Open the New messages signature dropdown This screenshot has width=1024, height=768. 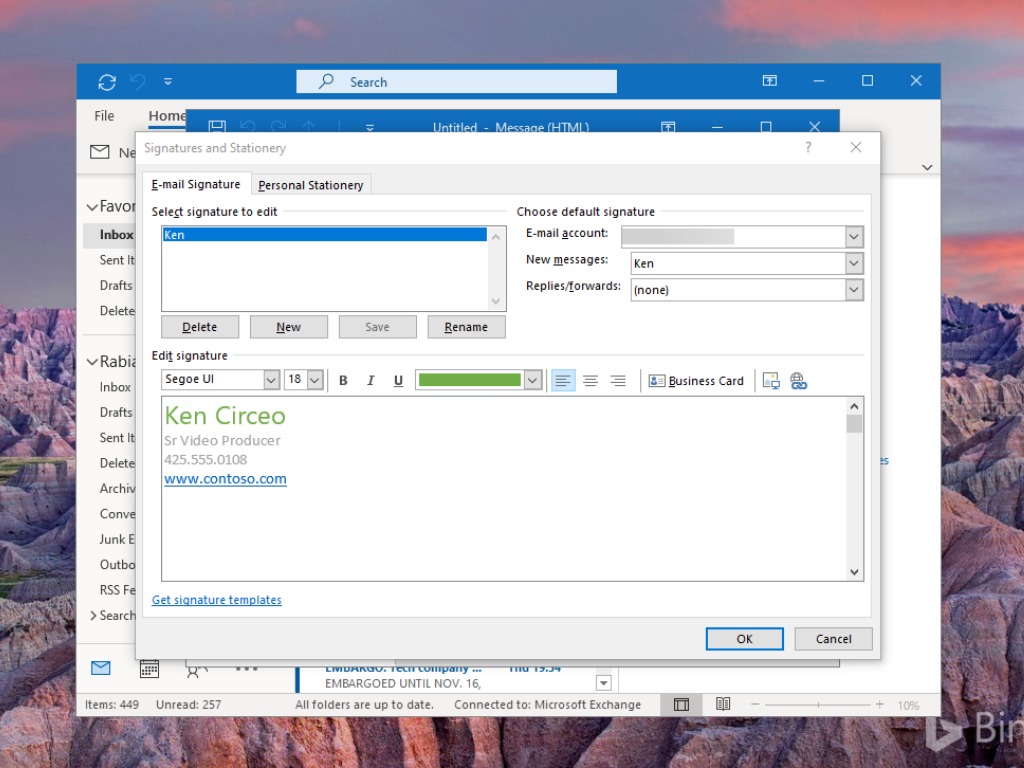[x=853, y=264]
